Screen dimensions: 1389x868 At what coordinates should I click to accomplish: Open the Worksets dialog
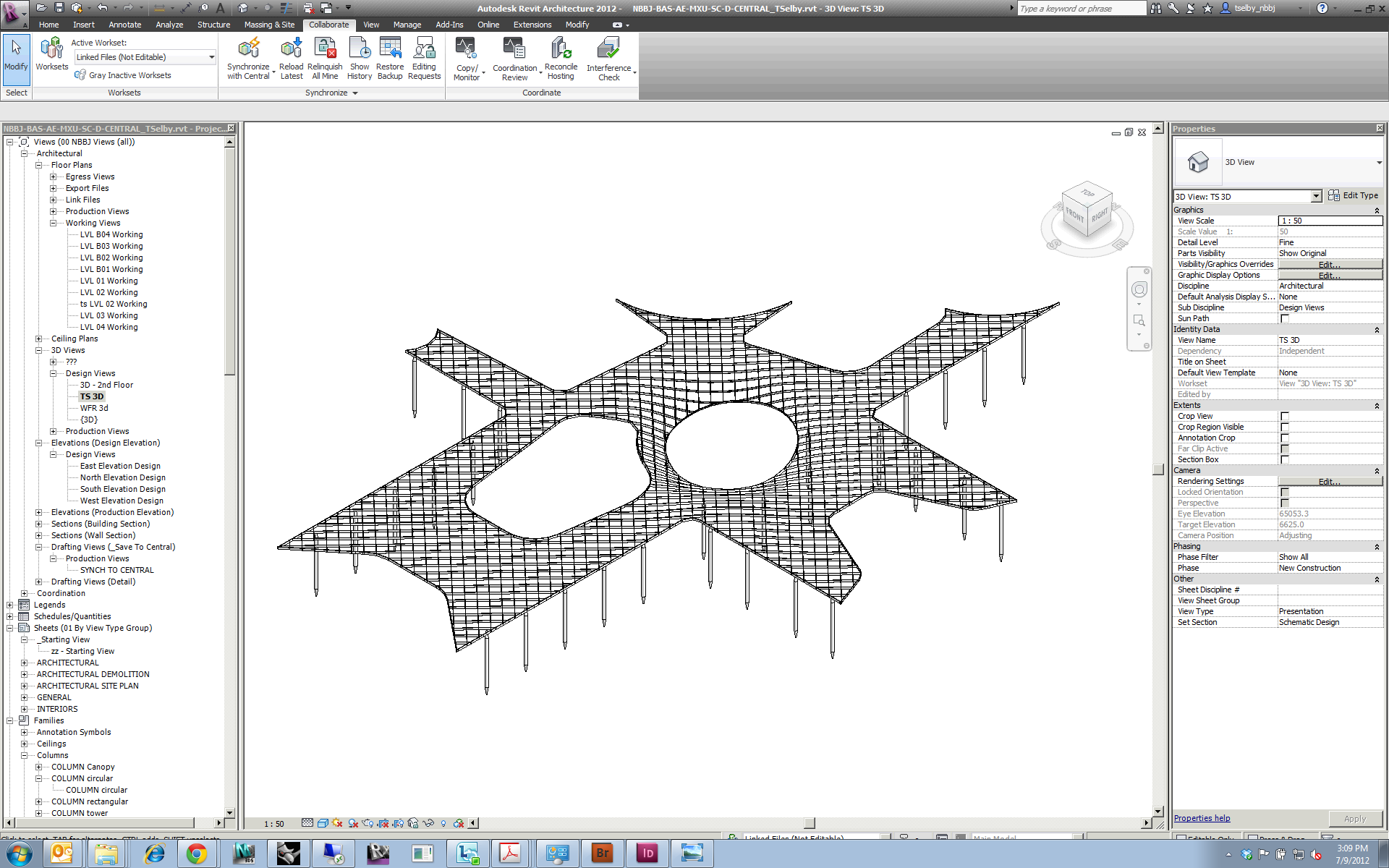52,55
